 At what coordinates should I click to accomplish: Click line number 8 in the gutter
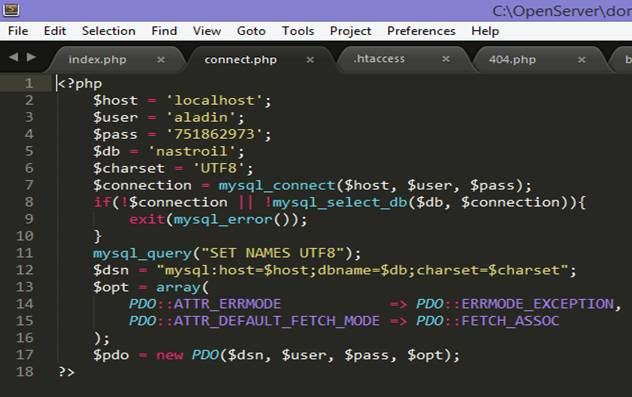29,202
